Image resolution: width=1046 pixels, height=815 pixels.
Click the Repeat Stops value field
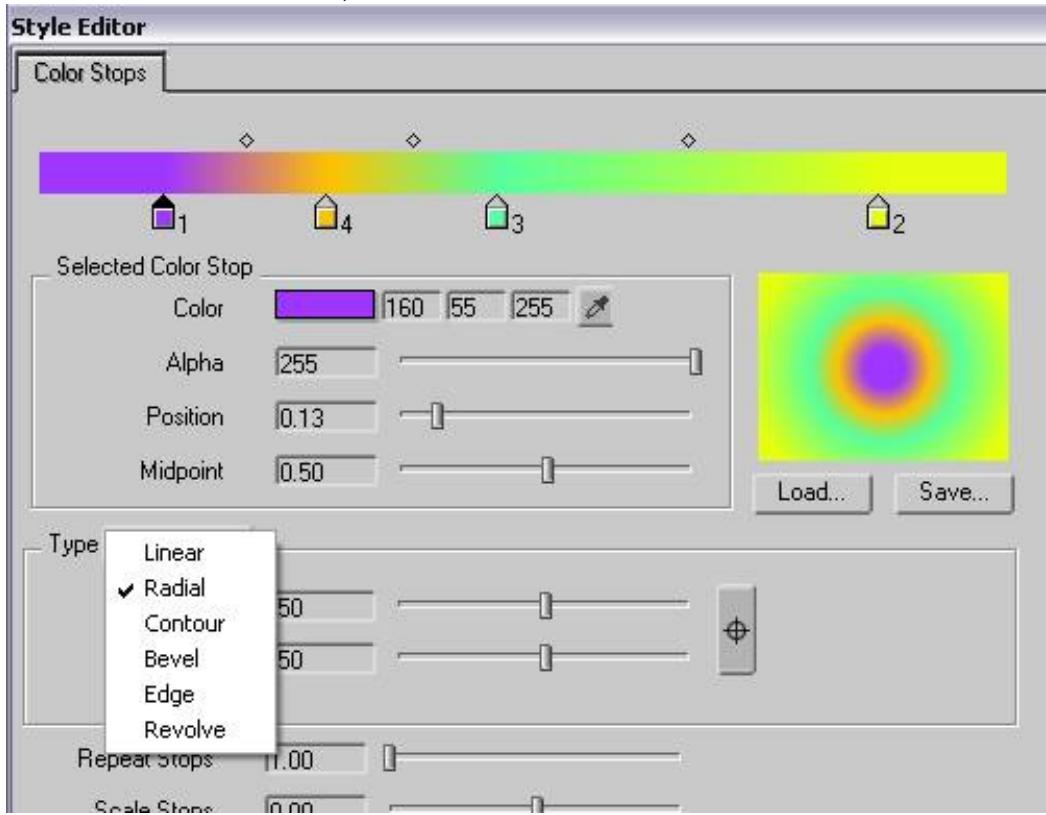click(316, 759)
